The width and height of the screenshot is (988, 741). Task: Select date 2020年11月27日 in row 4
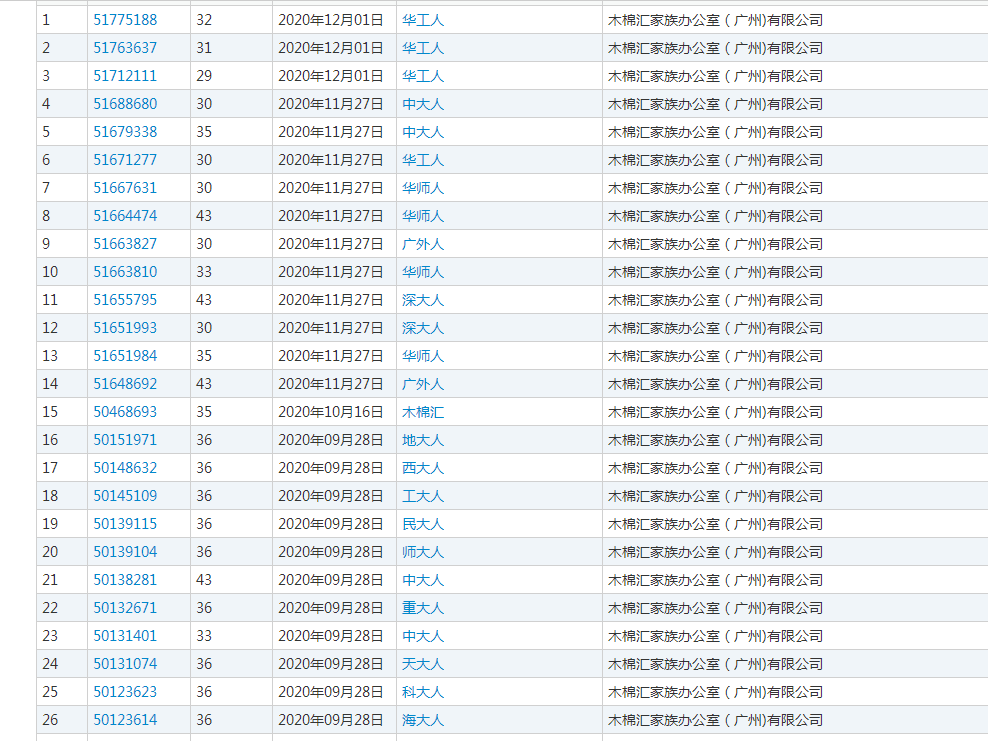coord(331,104)
